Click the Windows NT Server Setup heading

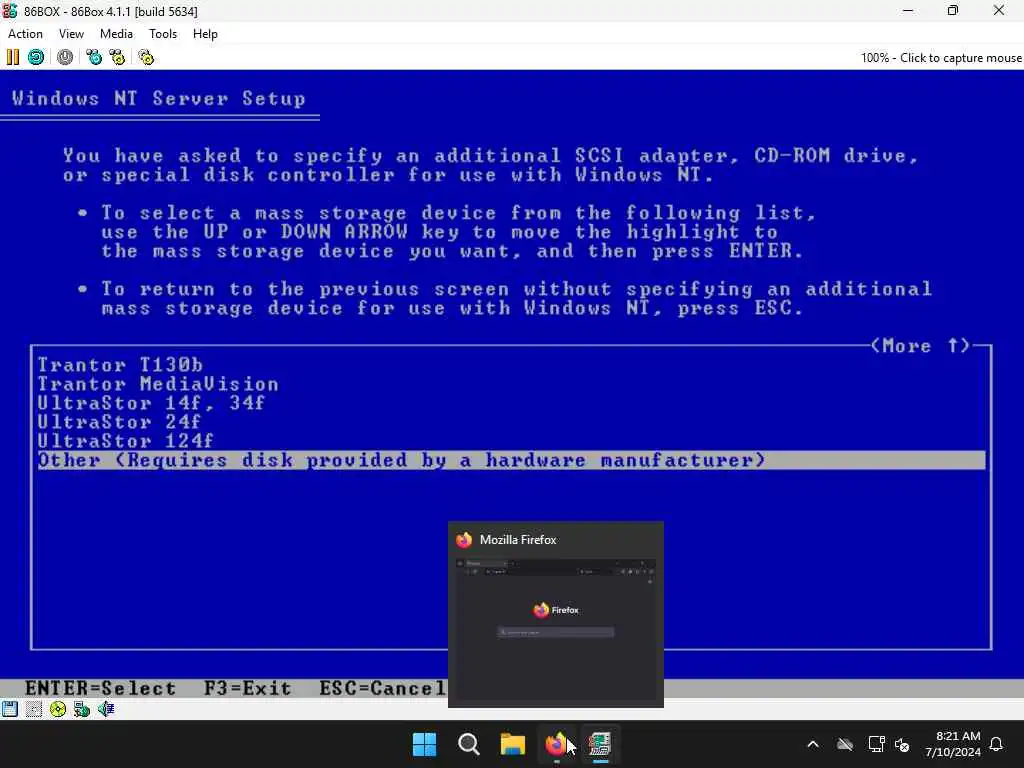(159, 98)
